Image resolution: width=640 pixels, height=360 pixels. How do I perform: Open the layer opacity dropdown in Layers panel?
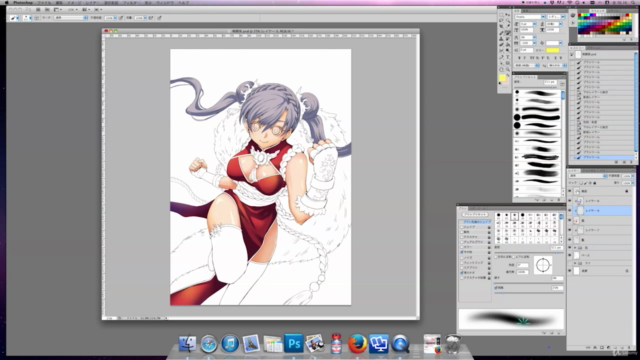633,176
